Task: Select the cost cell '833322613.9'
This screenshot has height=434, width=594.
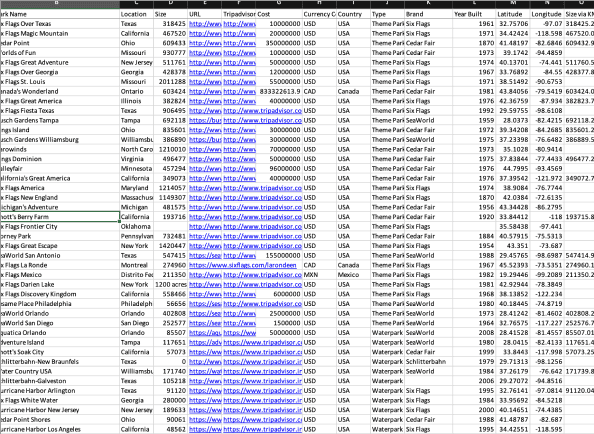Action: (279, 91)
